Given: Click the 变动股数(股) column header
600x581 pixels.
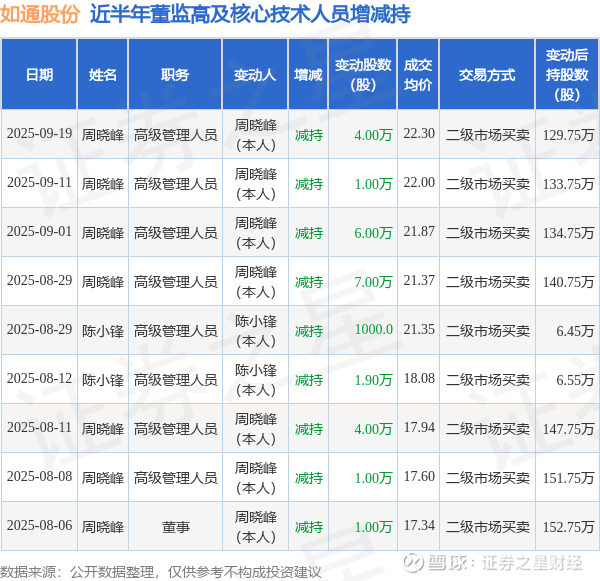Looking at the screenshot, I should coord(363,74).
